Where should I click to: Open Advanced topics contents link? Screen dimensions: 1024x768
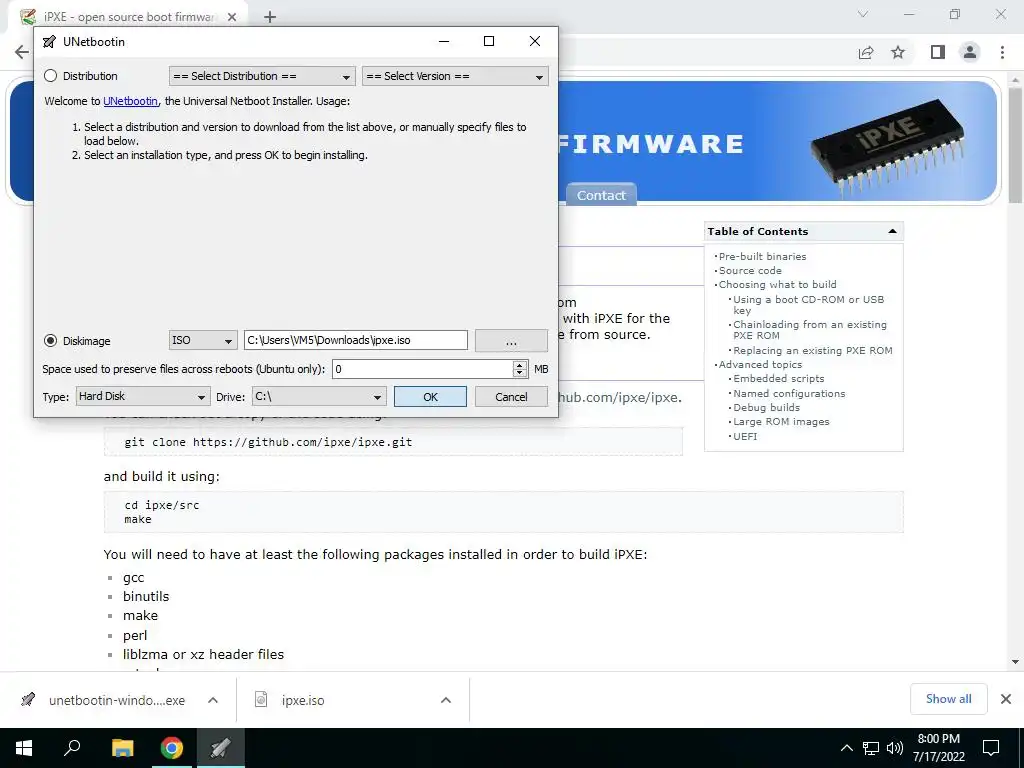point(760,364)
